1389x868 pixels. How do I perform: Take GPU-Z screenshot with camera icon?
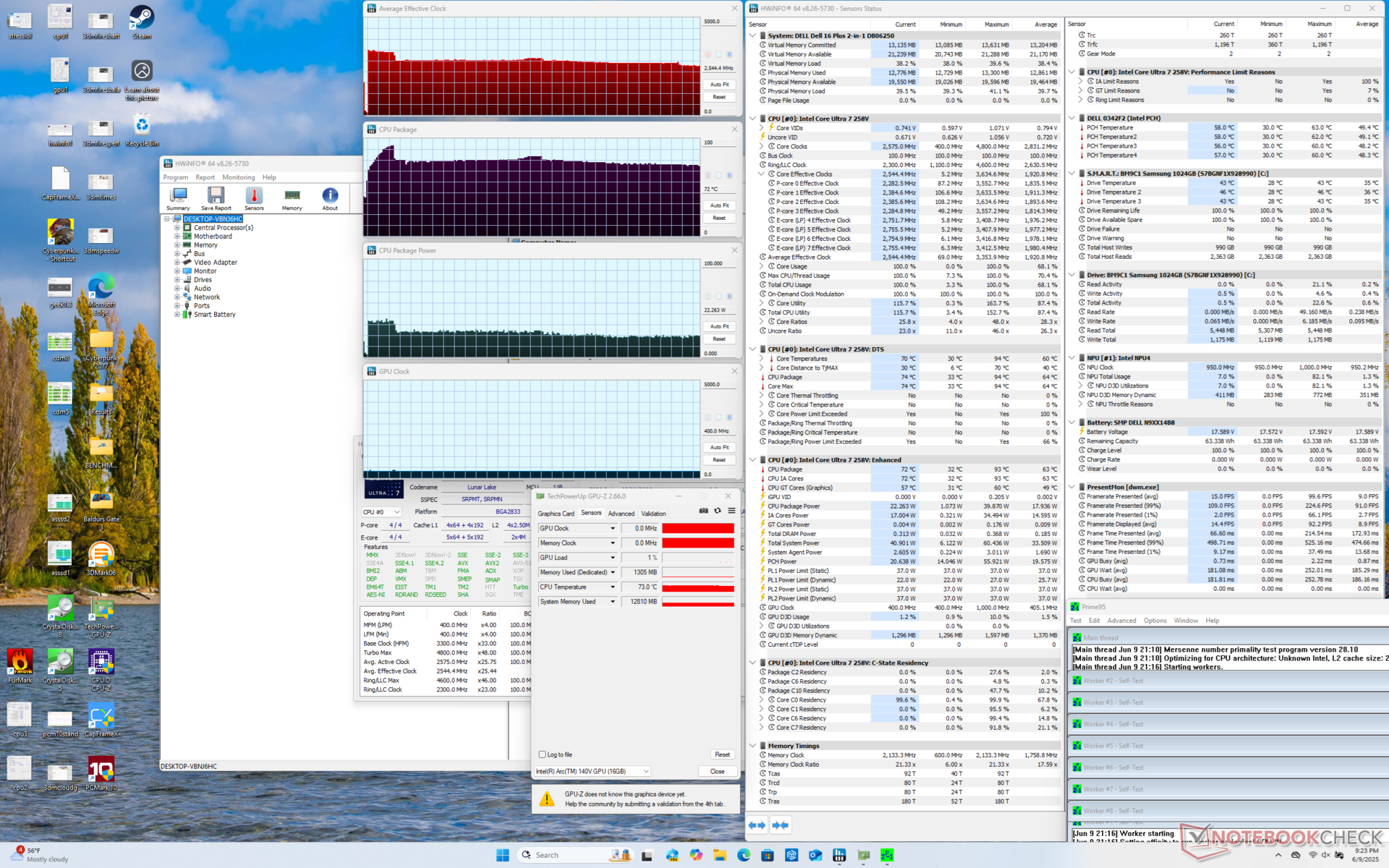tap(703, 511)
